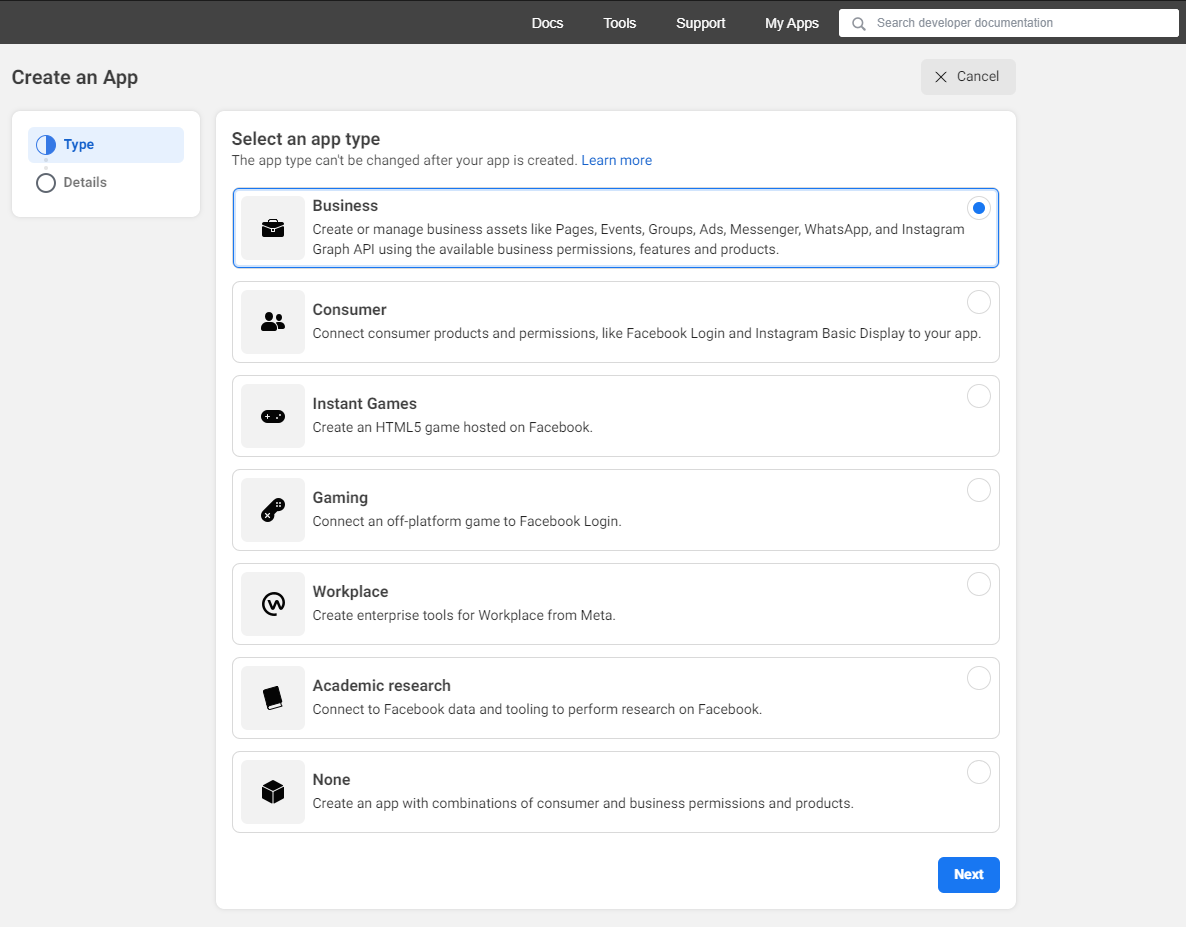
Task: Cancel app creation
Action: pos(968,77)
